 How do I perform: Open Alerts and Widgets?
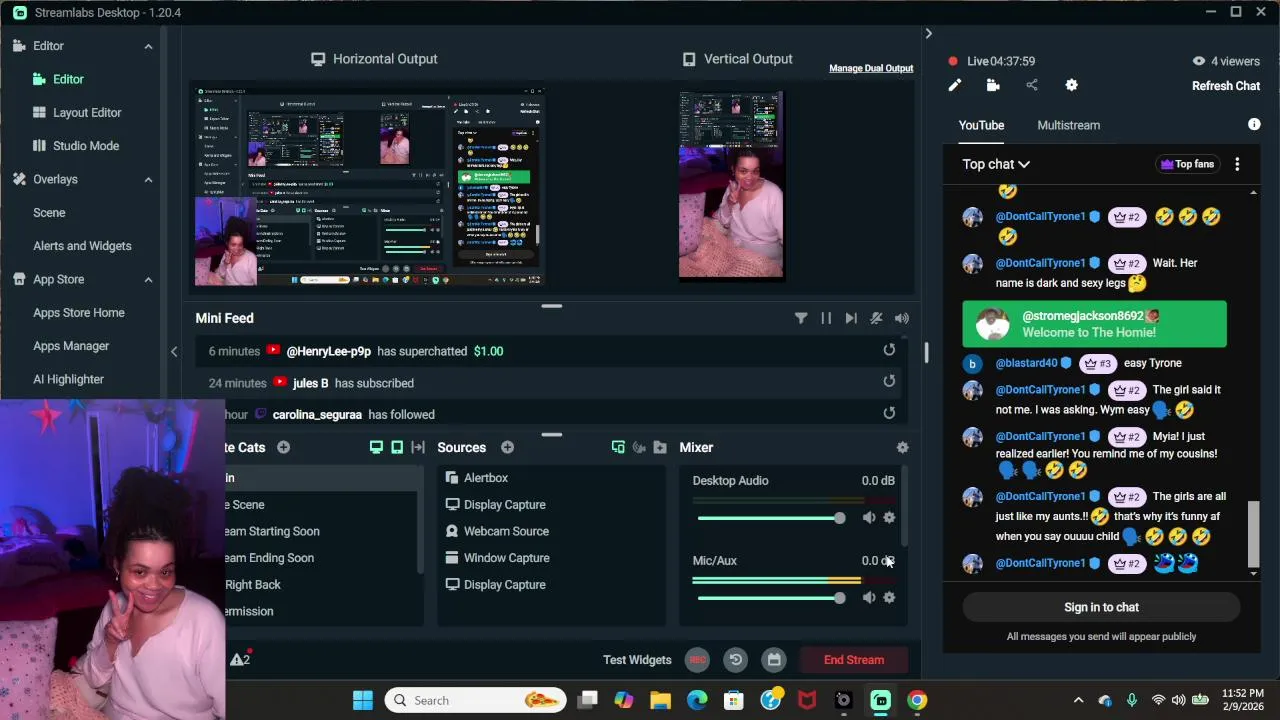82,246
